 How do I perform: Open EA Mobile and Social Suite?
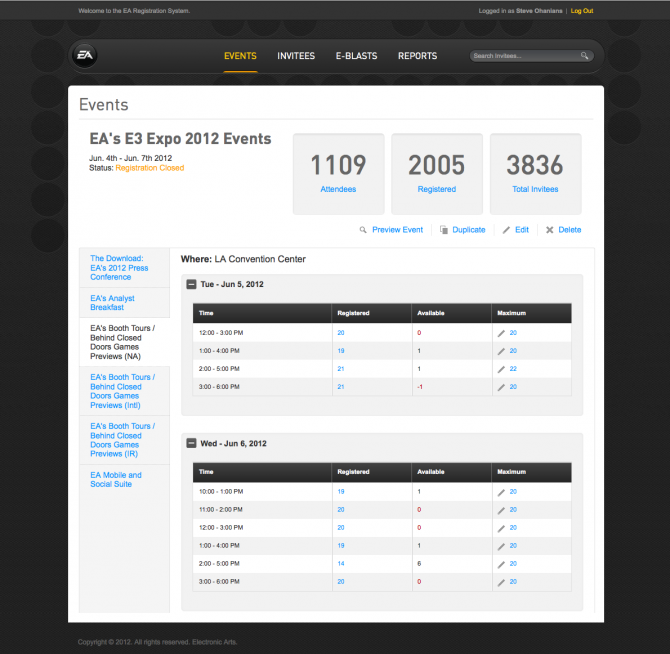pyautogui.click(x=116, y=480)
